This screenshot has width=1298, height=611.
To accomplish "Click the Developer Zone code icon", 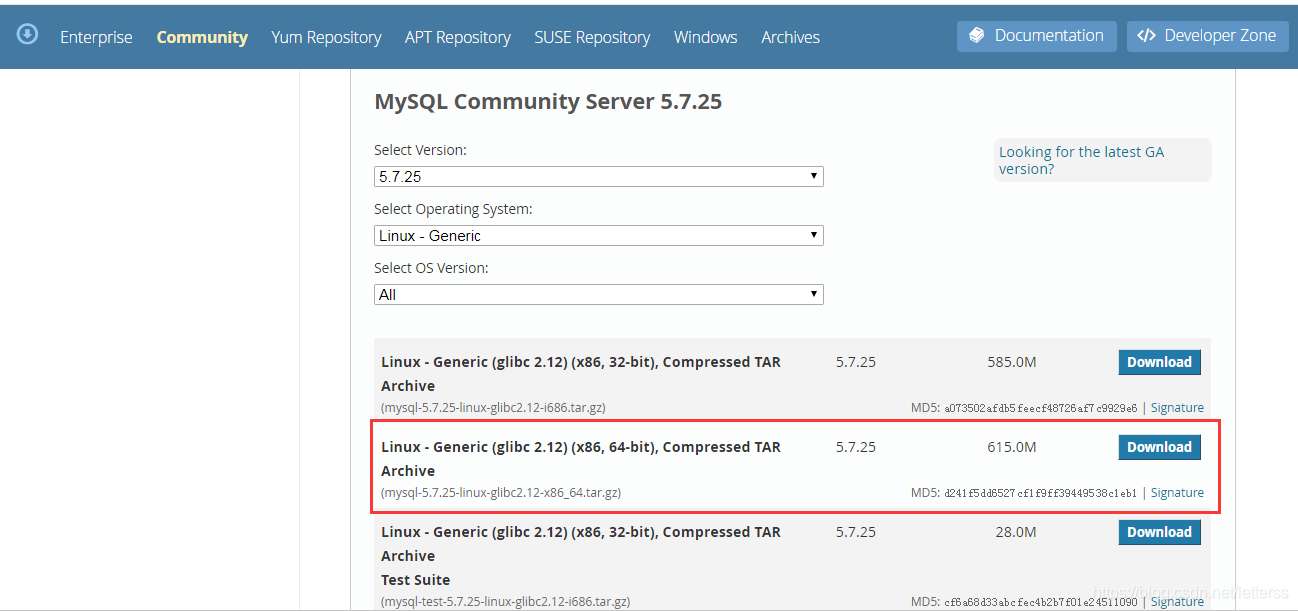I will 1147,36.
